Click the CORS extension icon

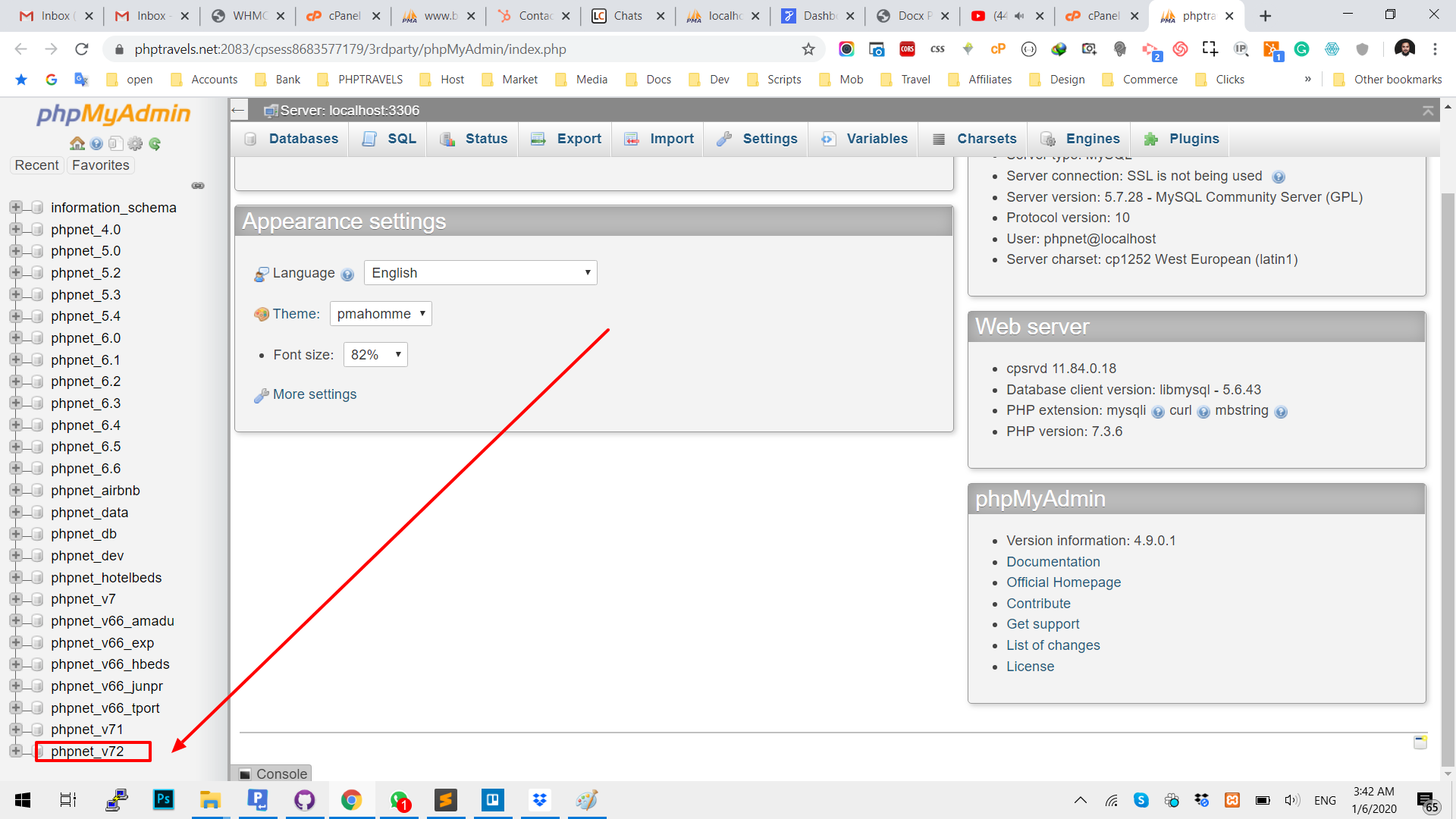(907, 49)
